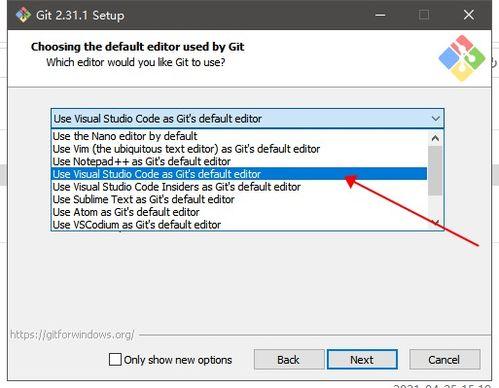
Task: Pick Atom as Git's default editor
Action: (x=239, y=212)
